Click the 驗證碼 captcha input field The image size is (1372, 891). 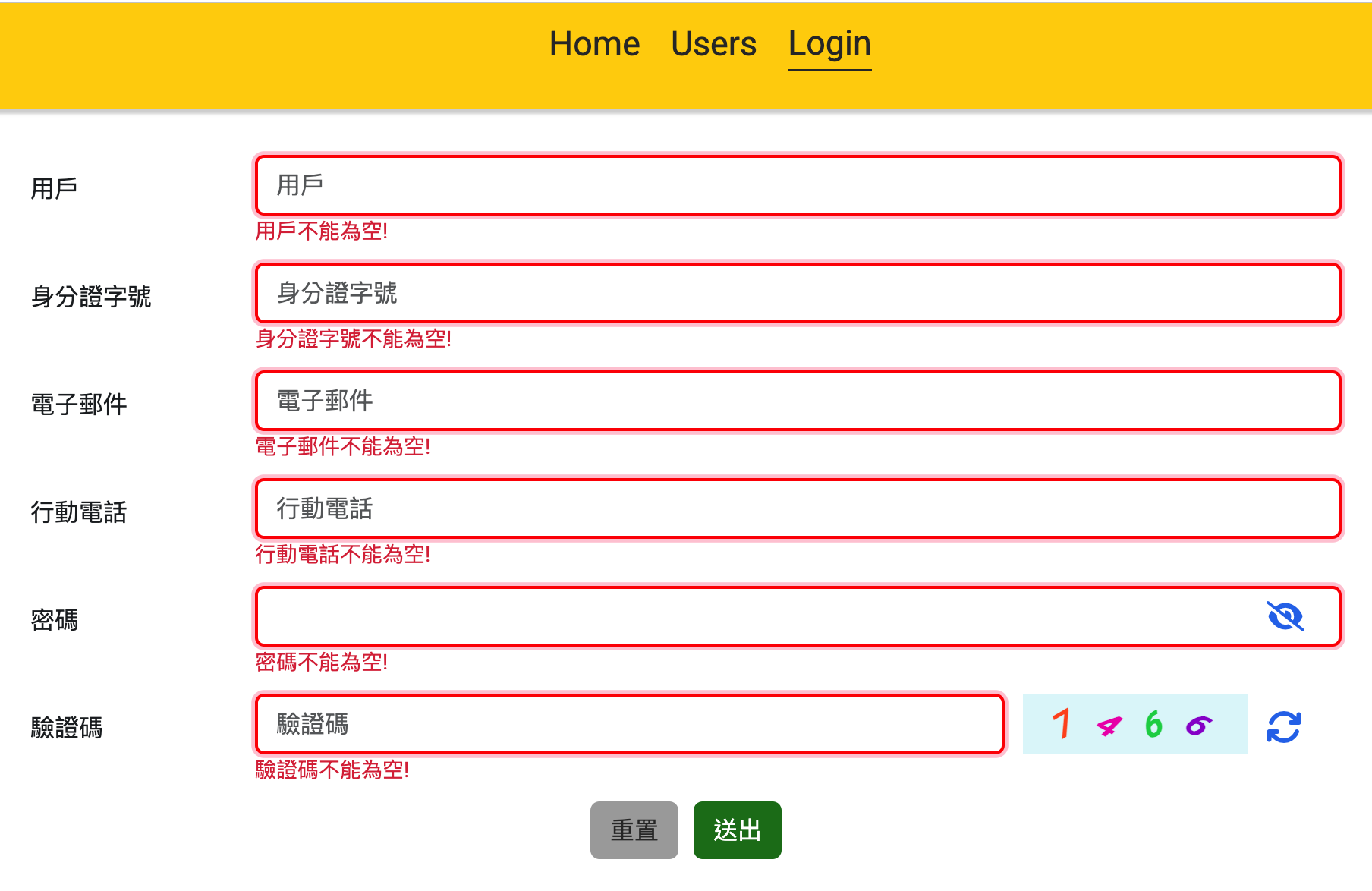pos(630,724)
